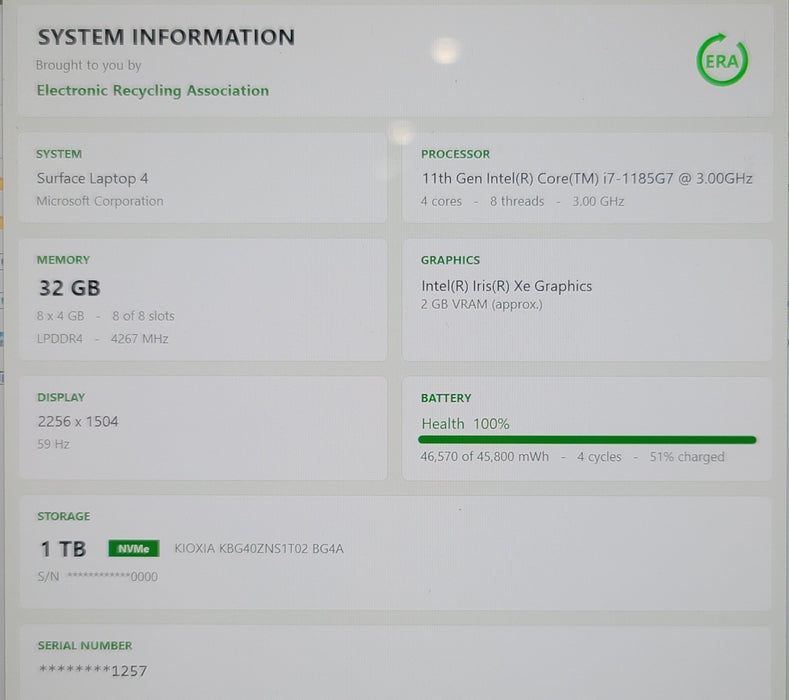The image size is (789, 700).
Task: Click the 'LPDDR4' memory type
Action: (59, 339)
